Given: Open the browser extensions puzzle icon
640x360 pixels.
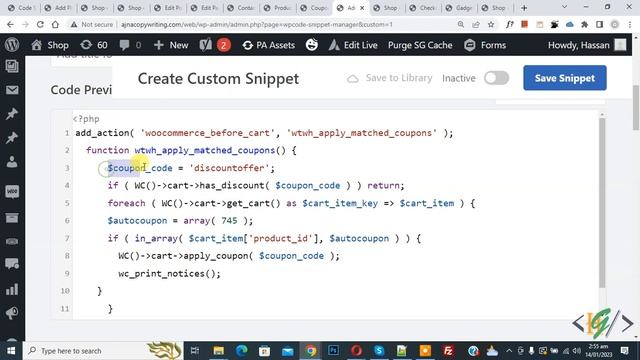Looking at the screenshot, I should pos(584,24).
